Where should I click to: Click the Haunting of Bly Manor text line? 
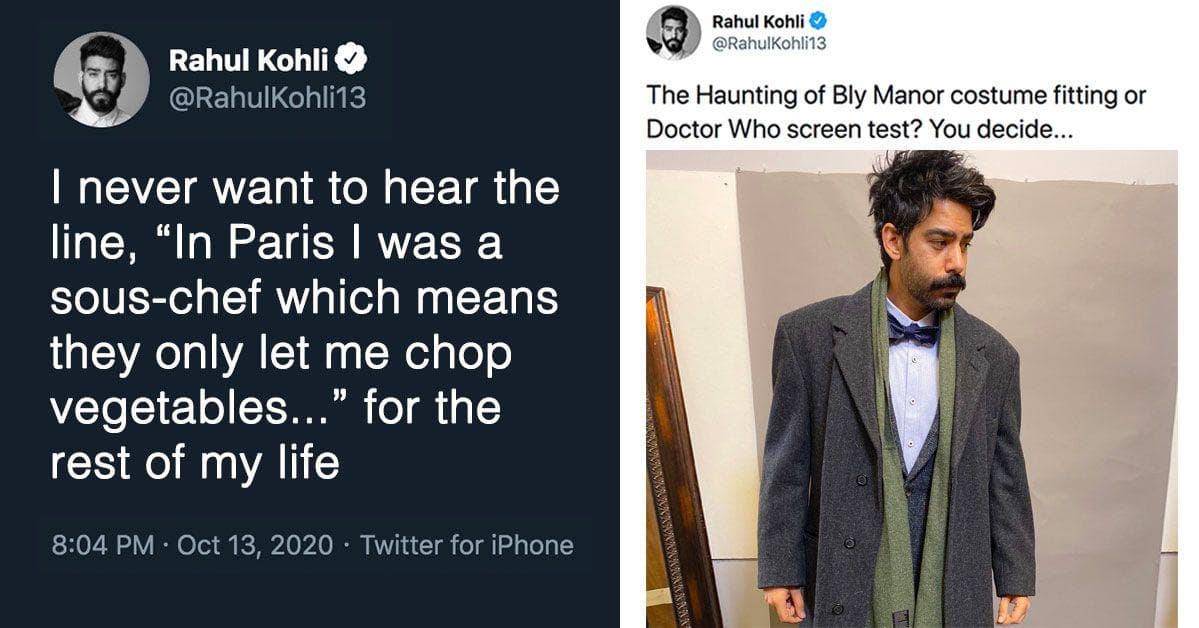click(x=895, y=96)
